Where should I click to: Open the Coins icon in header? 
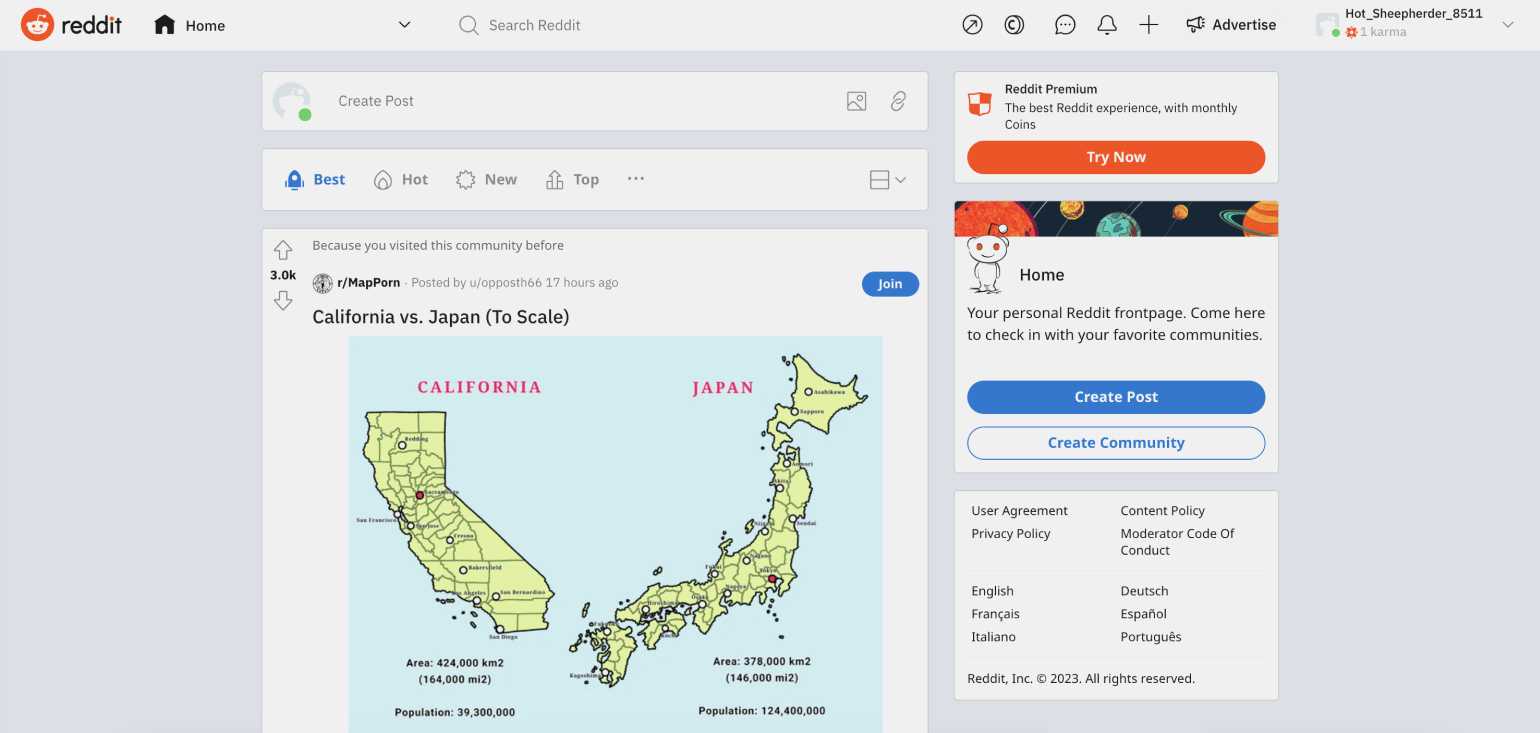click(1014, 25)
